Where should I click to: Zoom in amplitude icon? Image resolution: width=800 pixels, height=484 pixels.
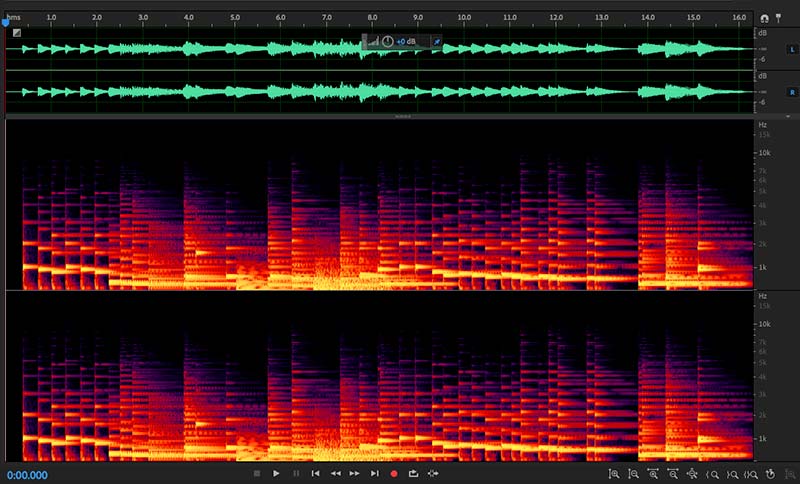click(x=614, y=474)
